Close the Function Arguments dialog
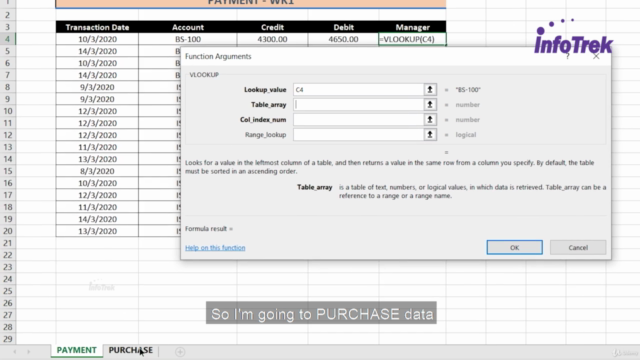The width and height of the screenshot is (640, 360). pyautogui.click(x=596, y=56)
